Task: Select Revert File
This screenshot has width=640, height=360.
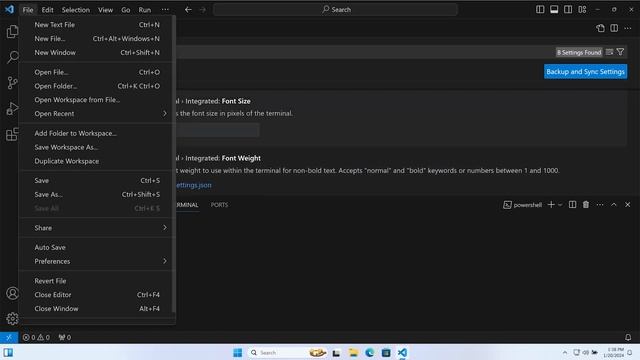Action: pyautogui.click(x=97, y=281)
